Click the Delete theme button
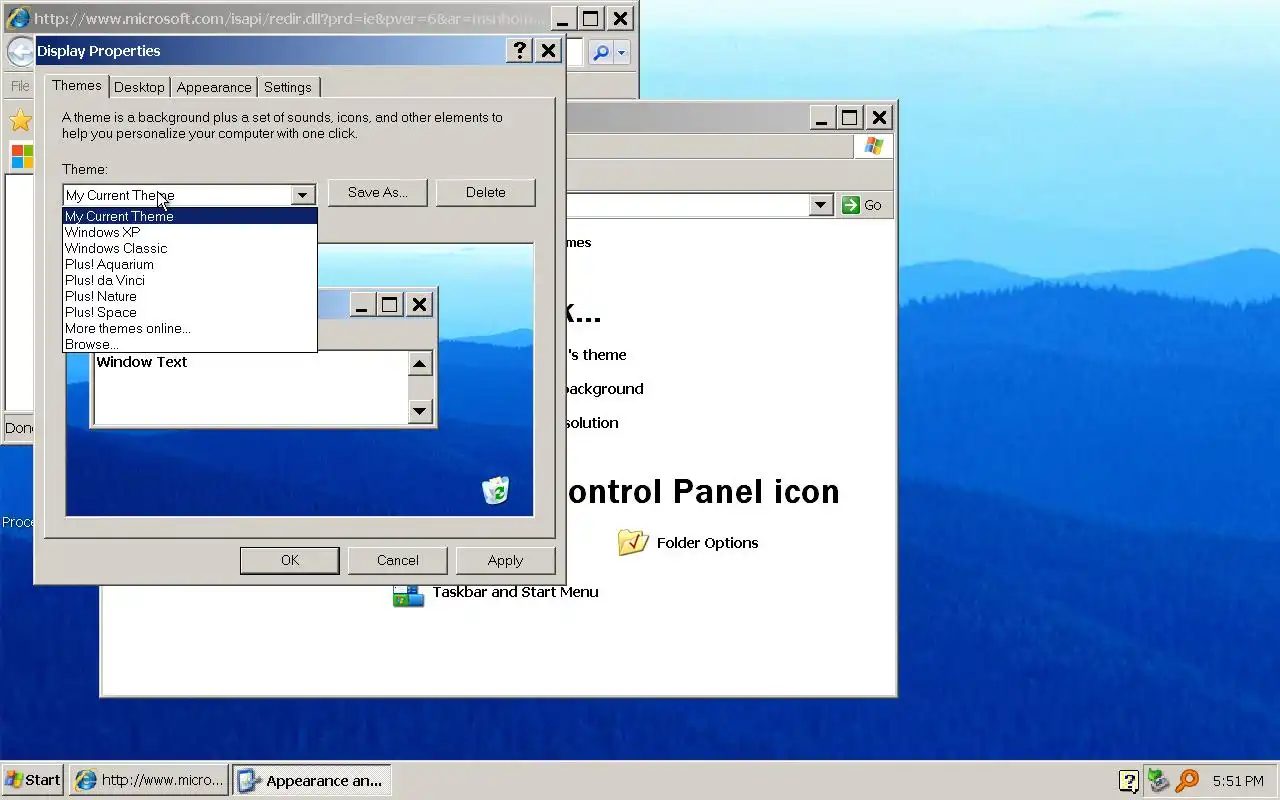 click(486, 192)
